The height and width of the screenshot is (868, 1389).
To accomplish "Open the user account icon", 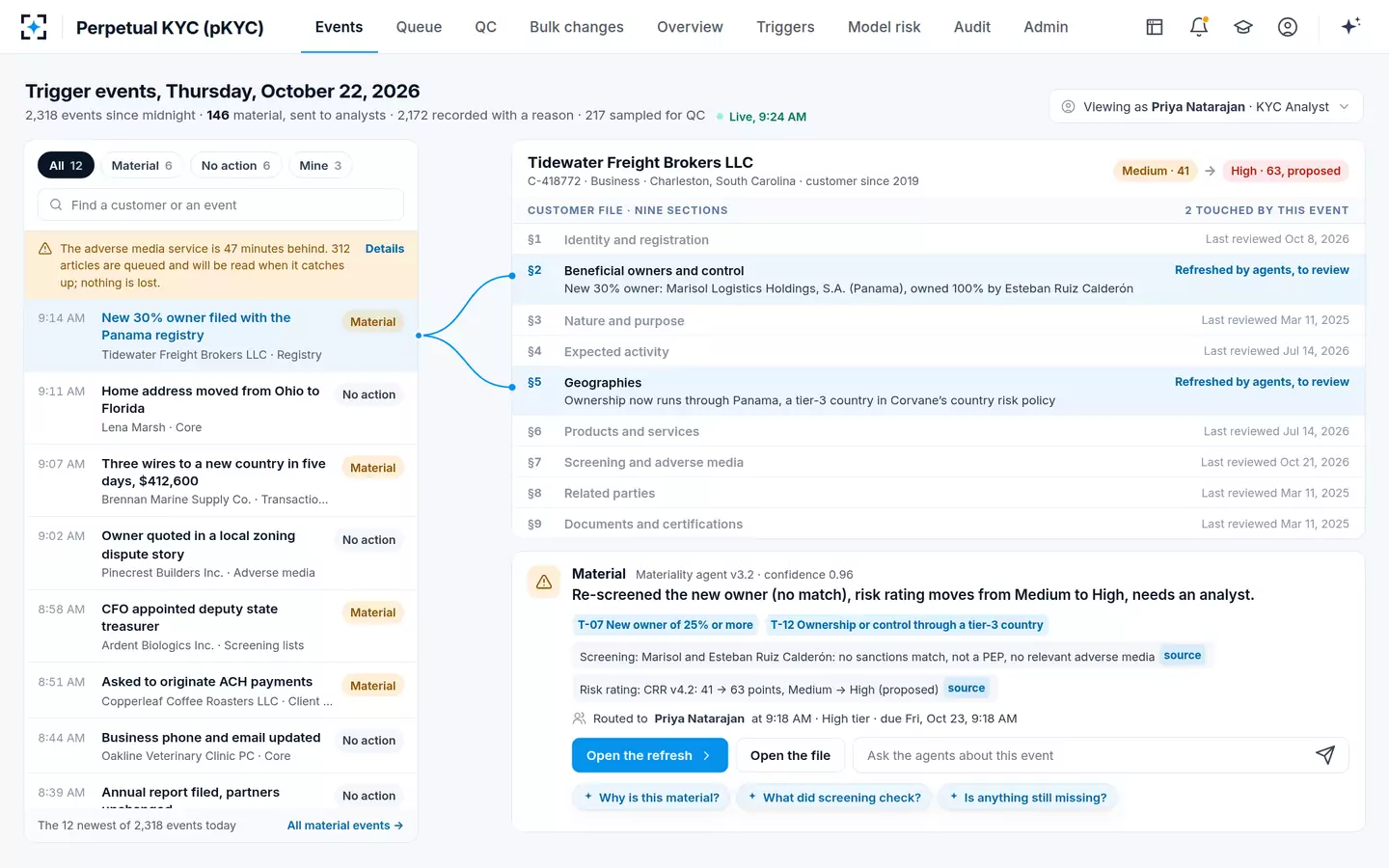I will point(1288,27).
